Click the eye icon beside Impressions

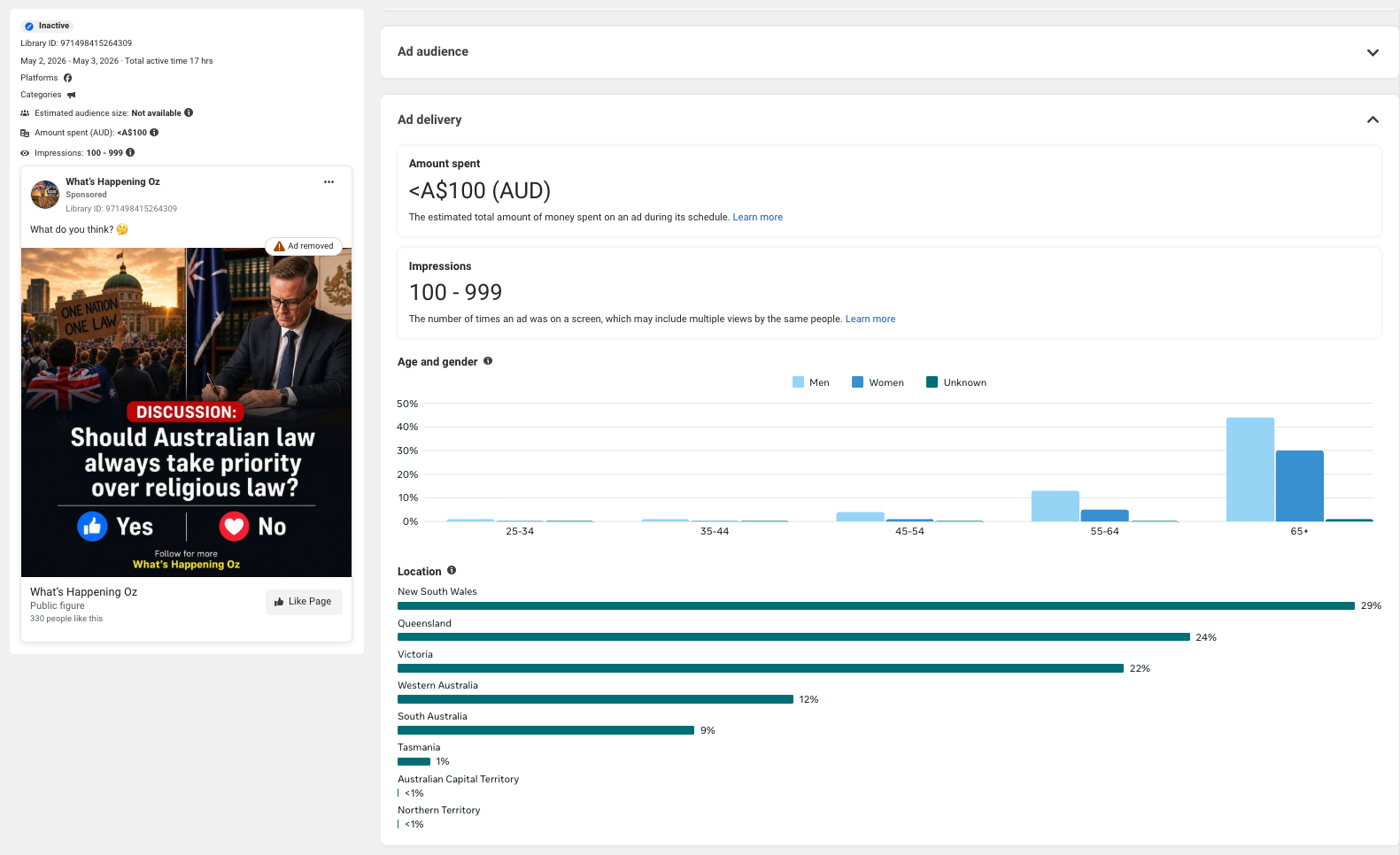(25, 153)
